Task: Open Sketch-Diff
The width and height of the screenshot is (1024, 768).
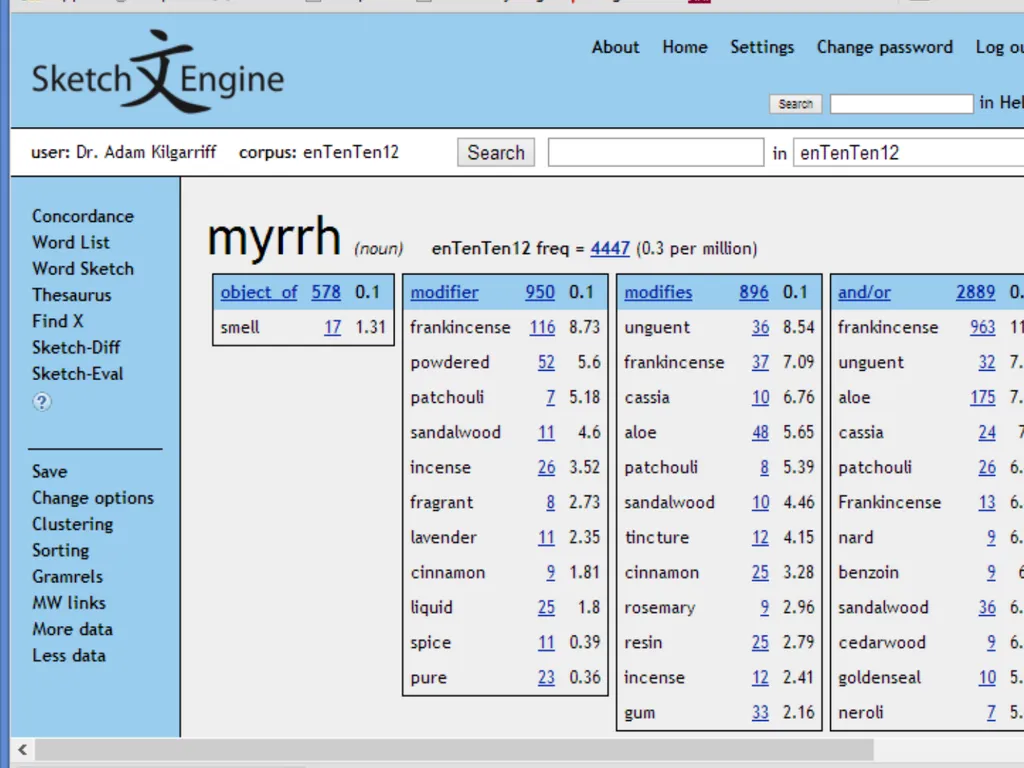Action: (76, 347)
